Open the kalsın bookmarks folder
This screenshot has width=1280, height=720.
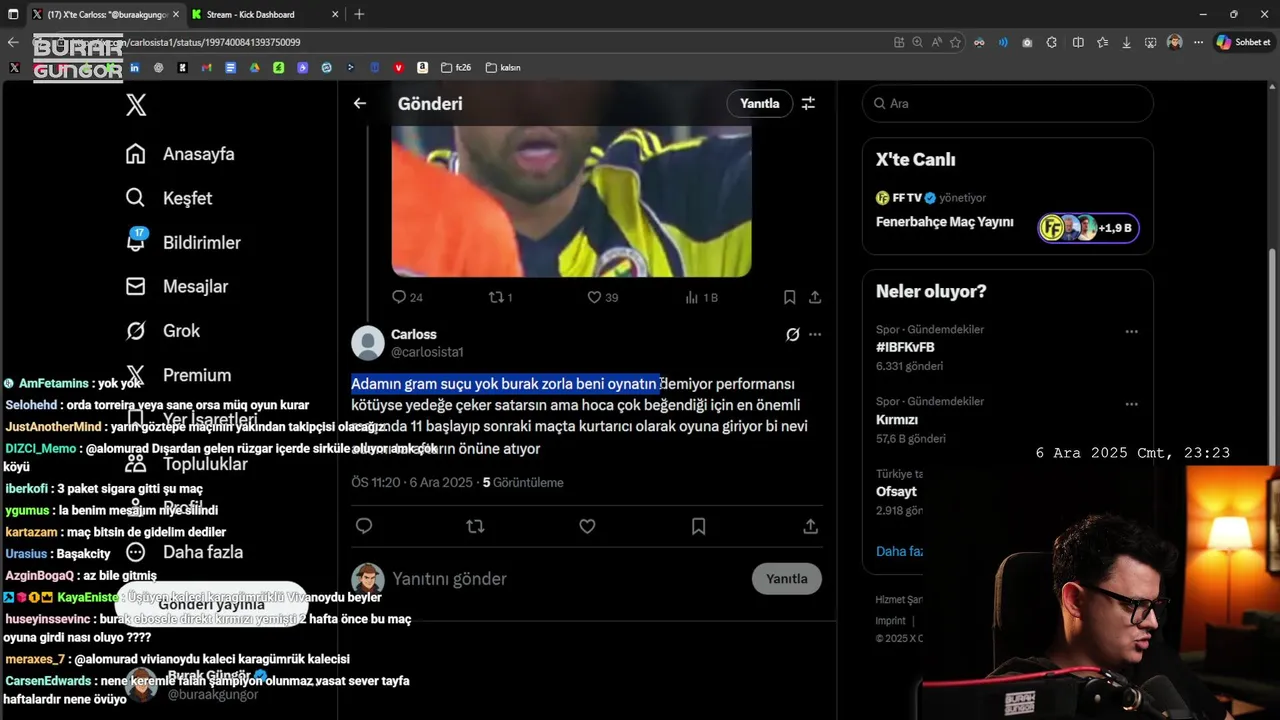(503, 68)
